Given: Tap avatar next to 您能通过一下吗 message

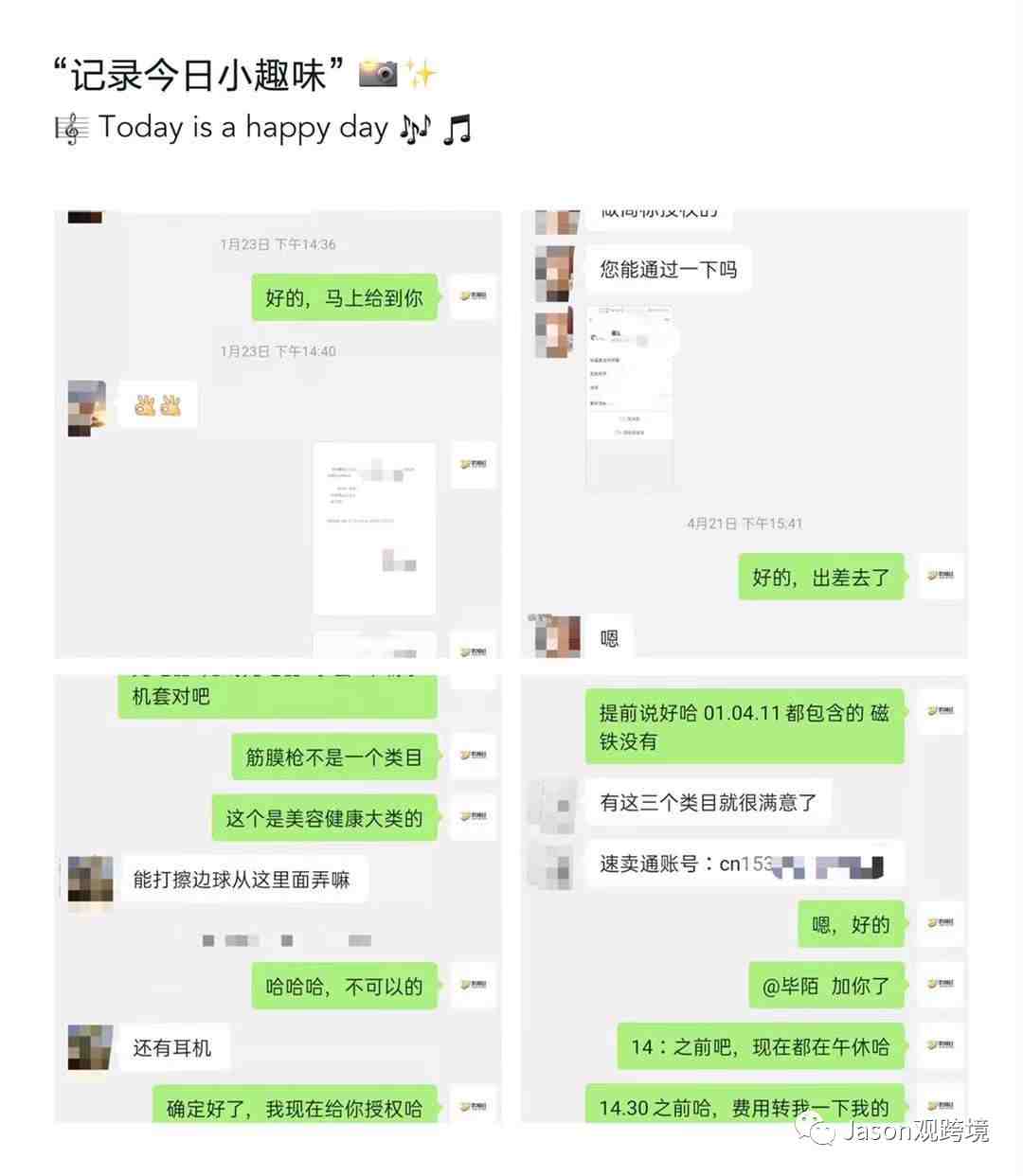Looking at the screenshot, I should tap(555, 273).
